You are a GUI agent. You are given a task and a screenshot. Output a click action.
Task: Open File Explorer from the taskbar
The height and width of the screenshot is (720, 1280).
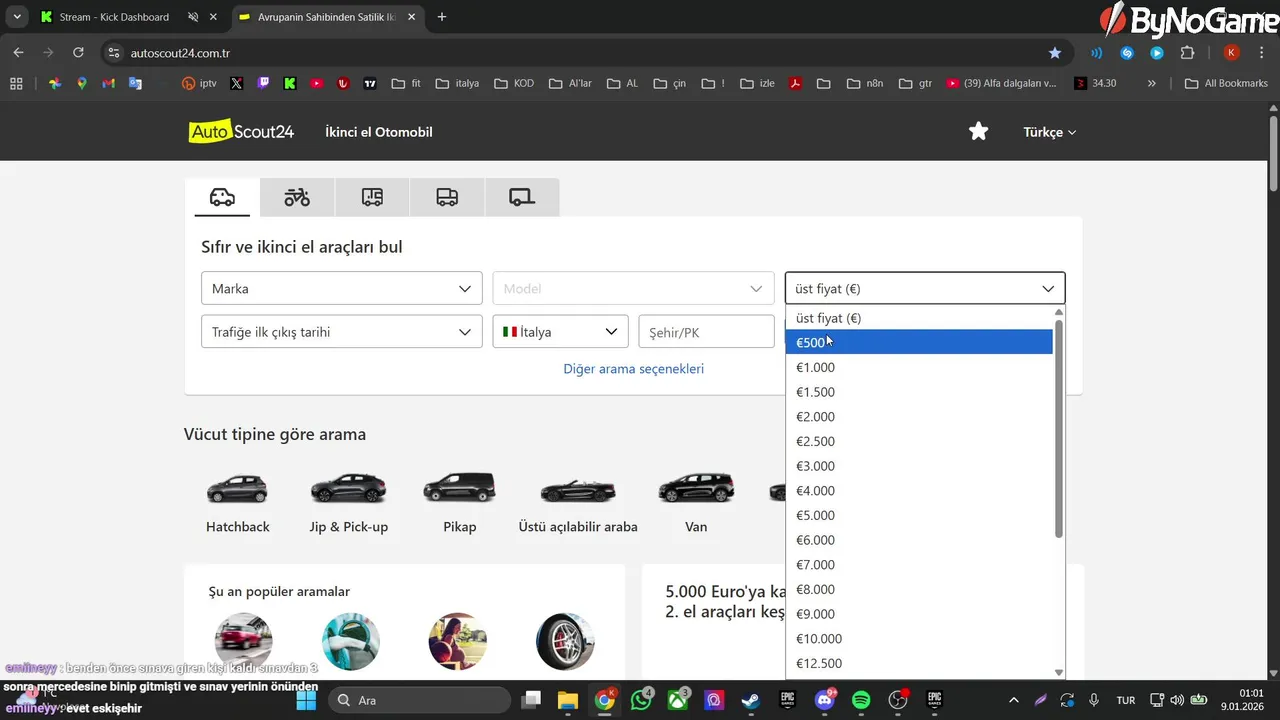(x=567, y=700)
